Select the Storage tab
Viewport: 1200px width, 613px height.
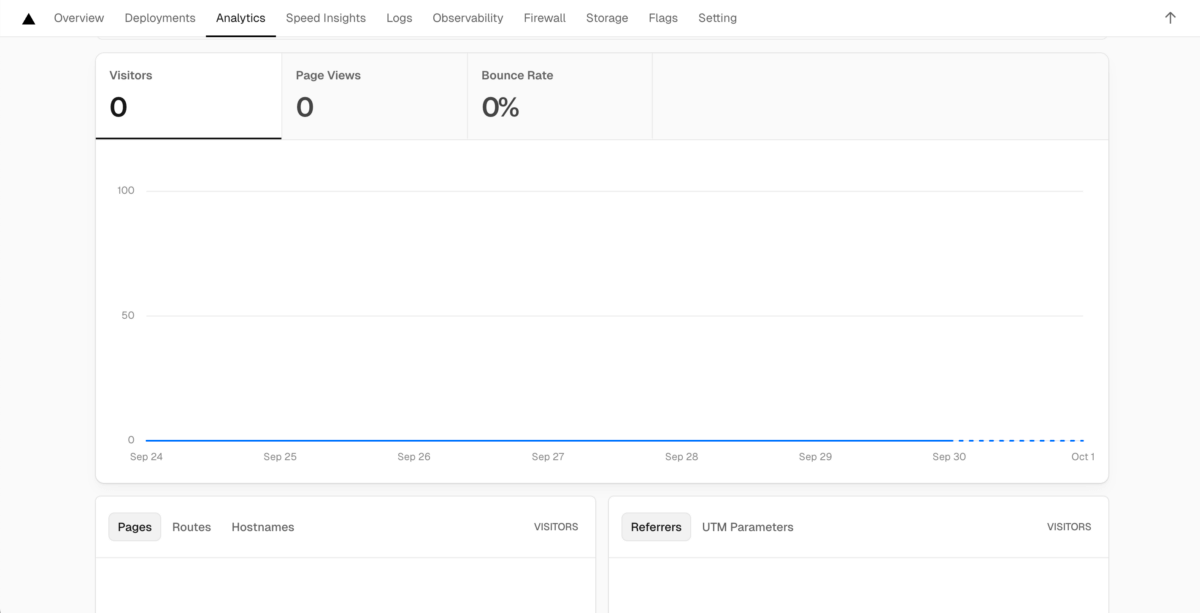click(607, 18)
